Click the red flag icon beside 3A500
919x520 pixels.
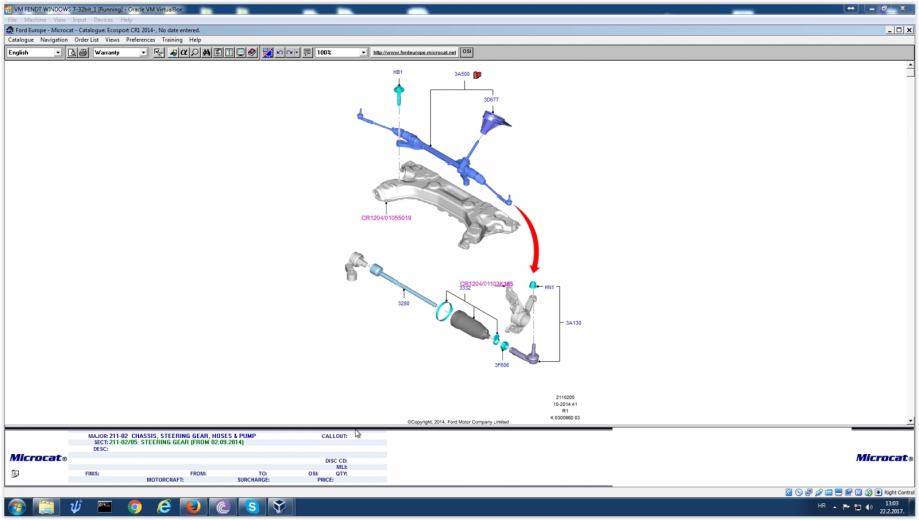(x=477, y=74)
